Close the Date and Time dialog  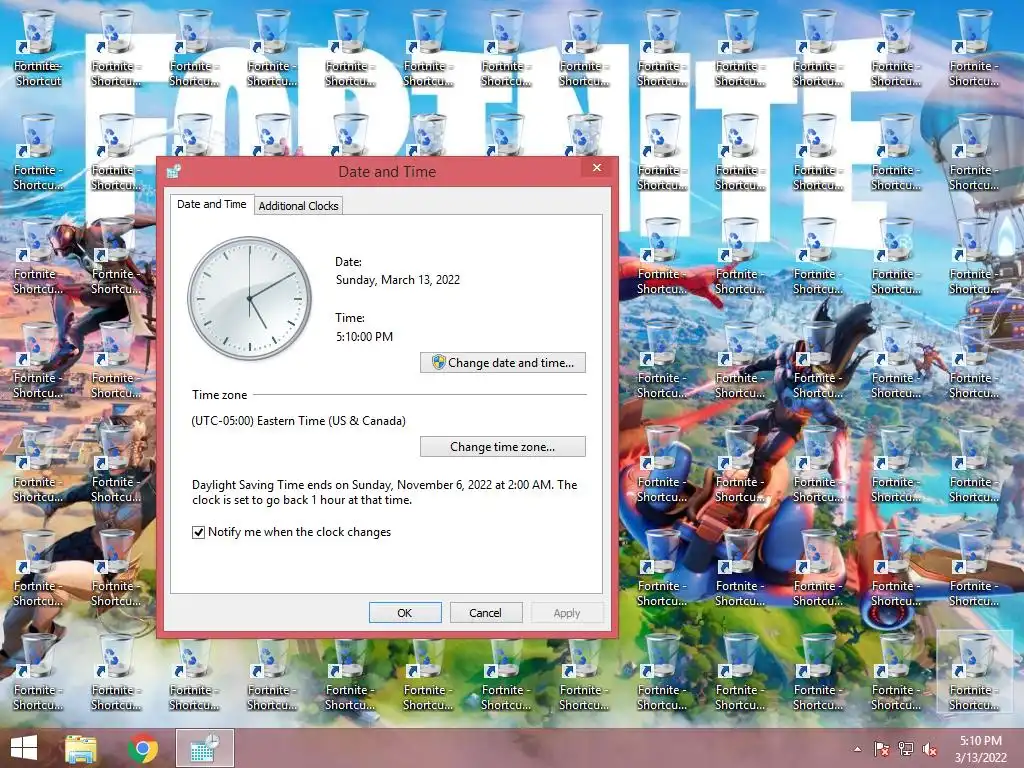point(597,168)
